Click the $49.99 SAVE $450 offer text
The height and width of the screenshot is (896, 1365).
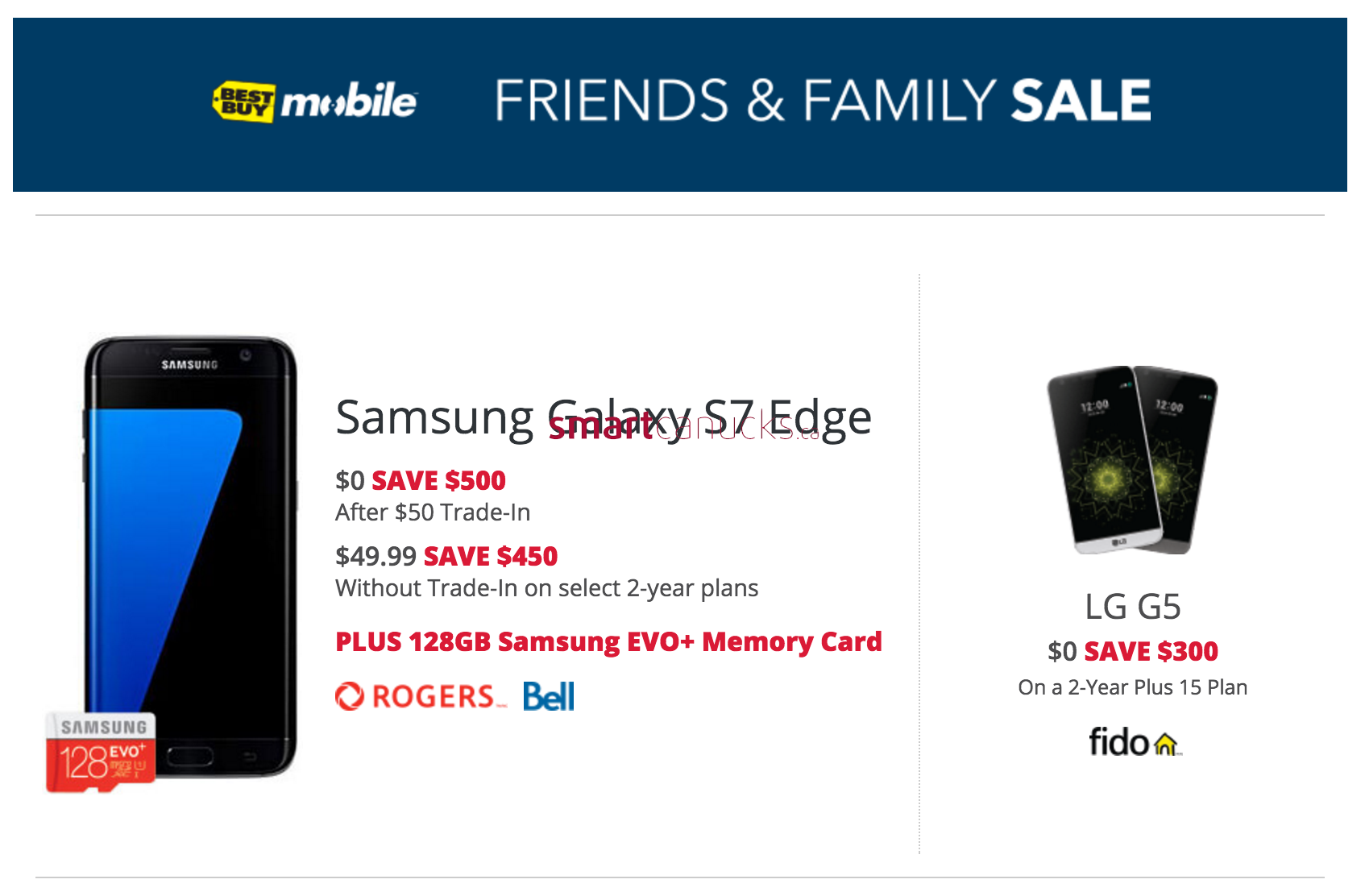[446, 557]
